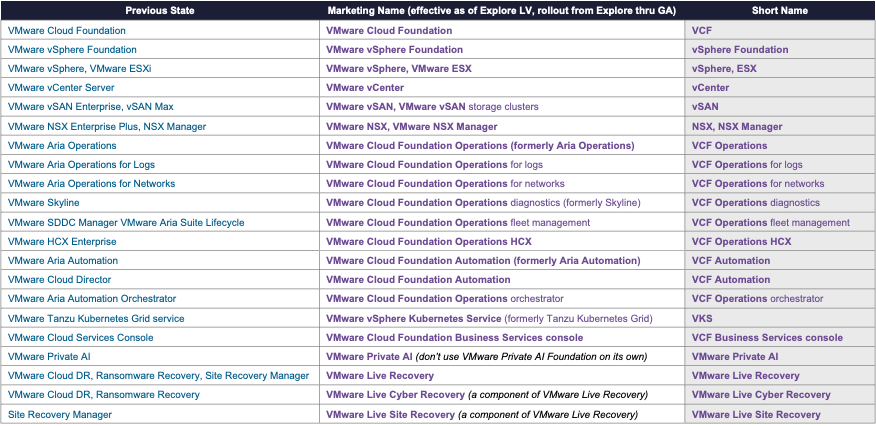Click the short name 'vSAN' cell
Image resolution: width=876 pixels, height=426 pixels.
[x=780, y=106]
